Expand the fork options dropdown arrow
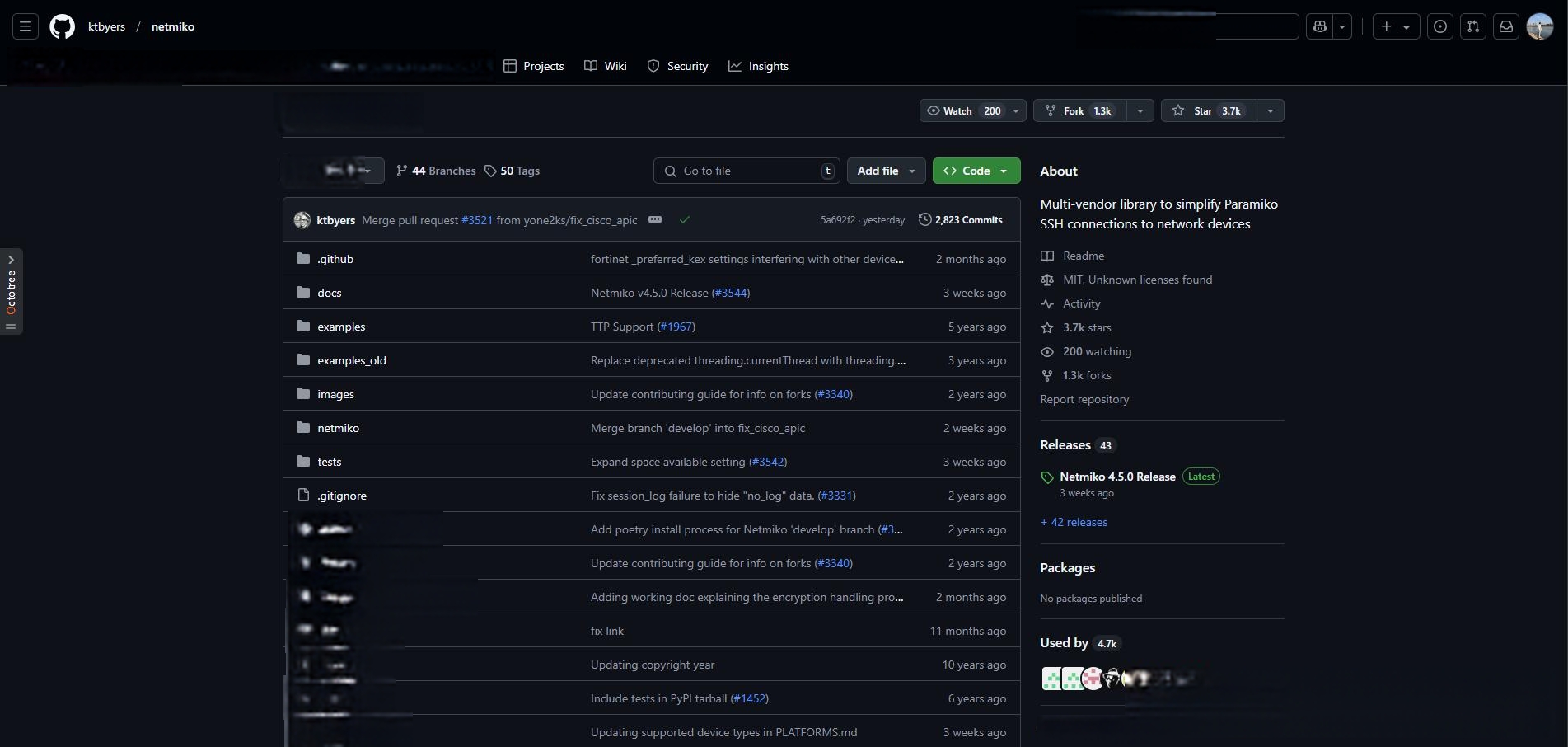Image resolution: width=1568 pixels, height=747 pixels. click(x=1140, y=110)
